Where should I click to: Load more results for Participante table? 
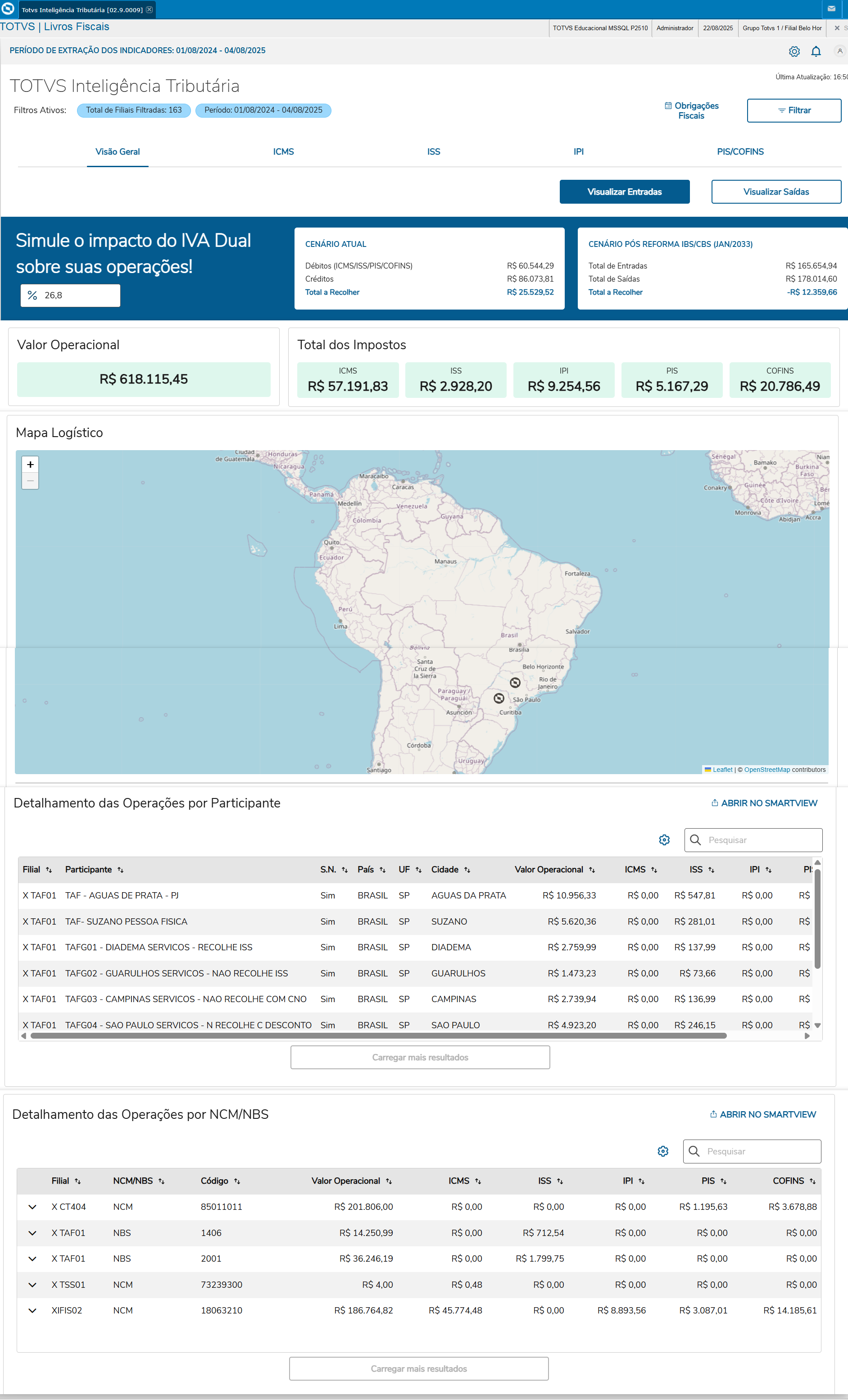pos(420,1058)
